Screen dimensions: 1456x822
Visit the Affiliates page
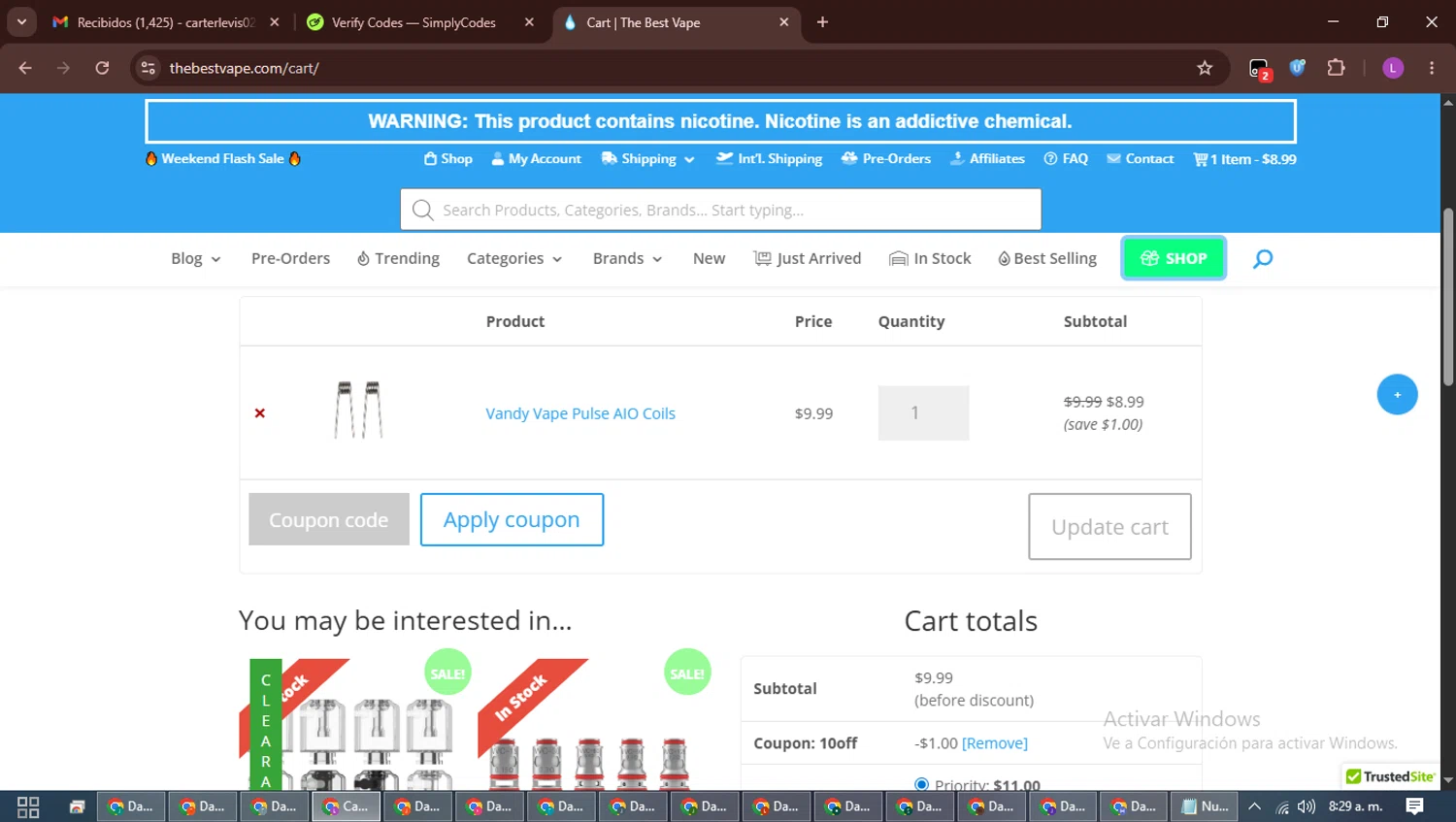coord(987,159)
